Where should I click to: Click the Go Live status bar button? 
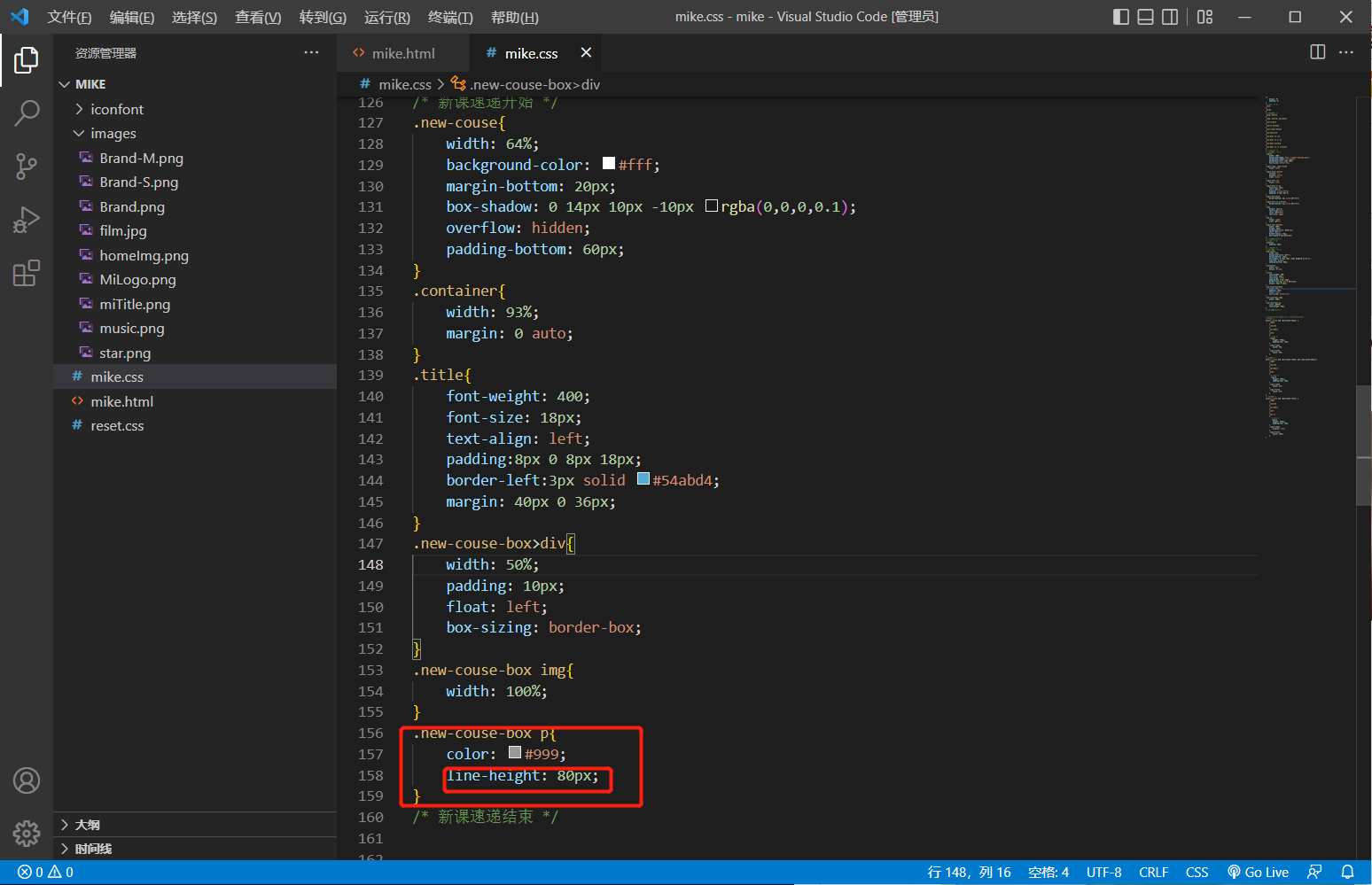(x=1258, y=873)
